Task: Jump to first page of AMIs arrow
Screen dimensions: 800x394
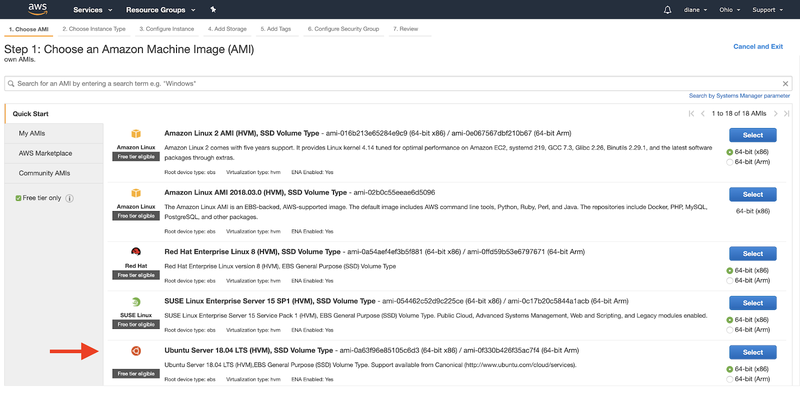Action: 691,114
